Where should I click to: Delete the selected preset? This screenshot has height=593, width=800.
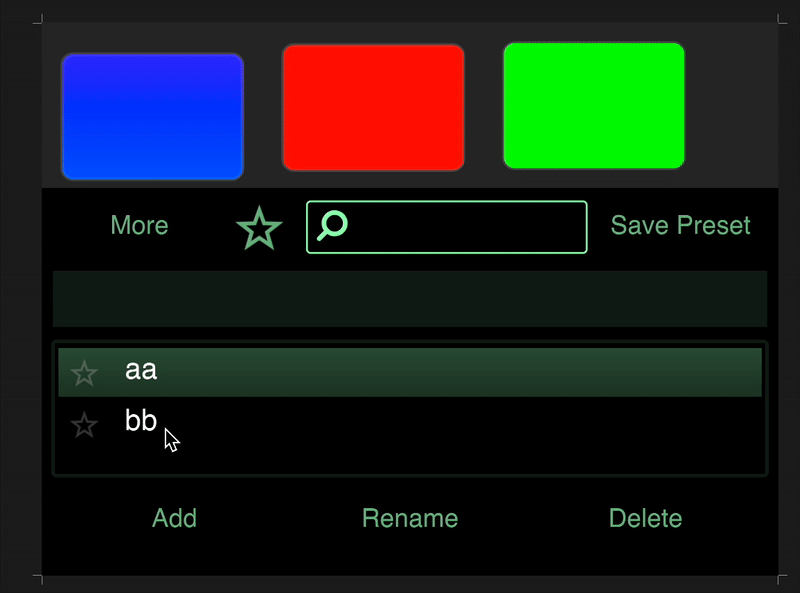click(645, 519)
